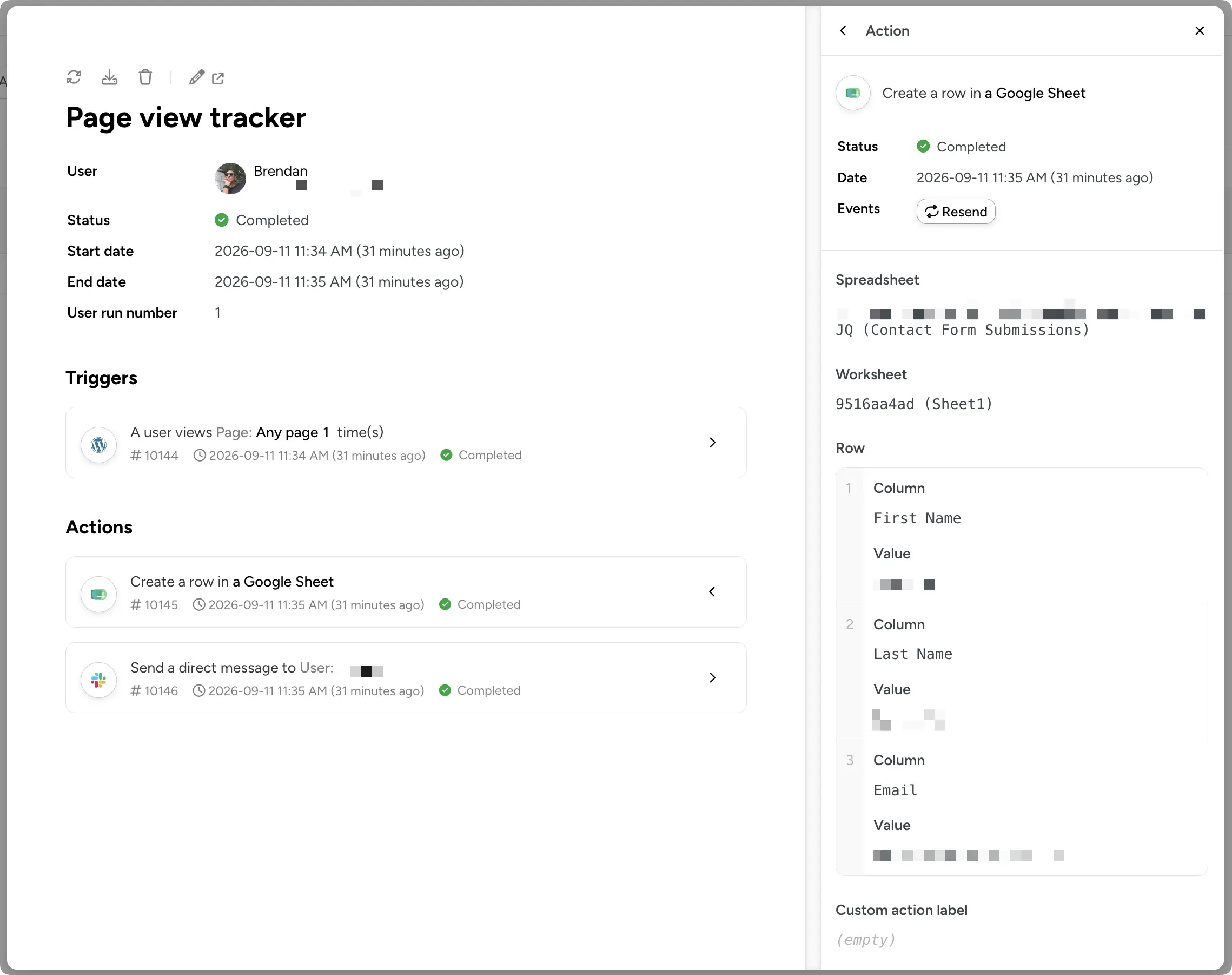The image size is (1232, 975).
Task: Click the download log icon
Action: point(110,77)
